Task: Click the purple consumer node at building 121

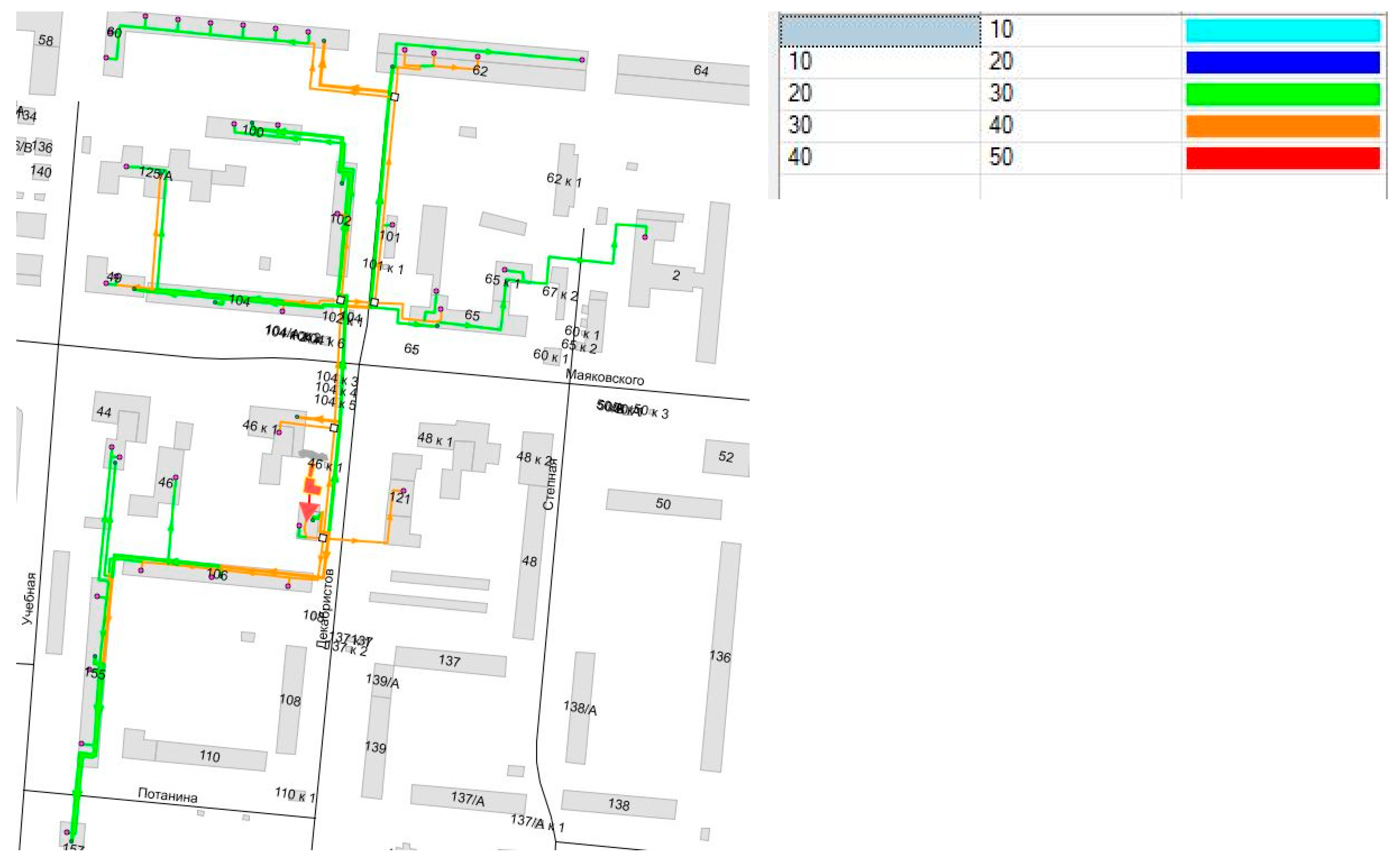Action: point(403,491)
